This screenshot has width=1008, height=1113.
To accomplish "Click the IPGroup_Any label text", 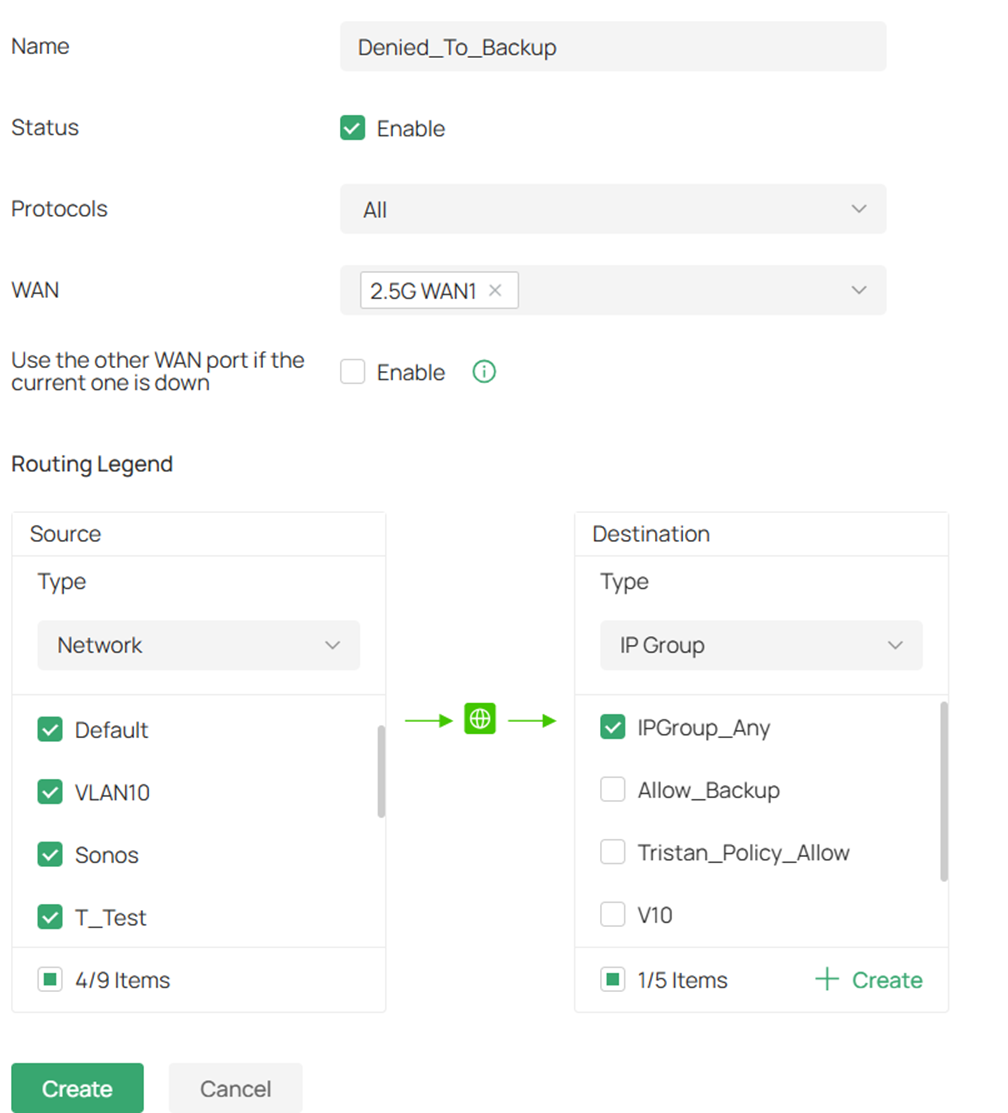I will point(703,728).
